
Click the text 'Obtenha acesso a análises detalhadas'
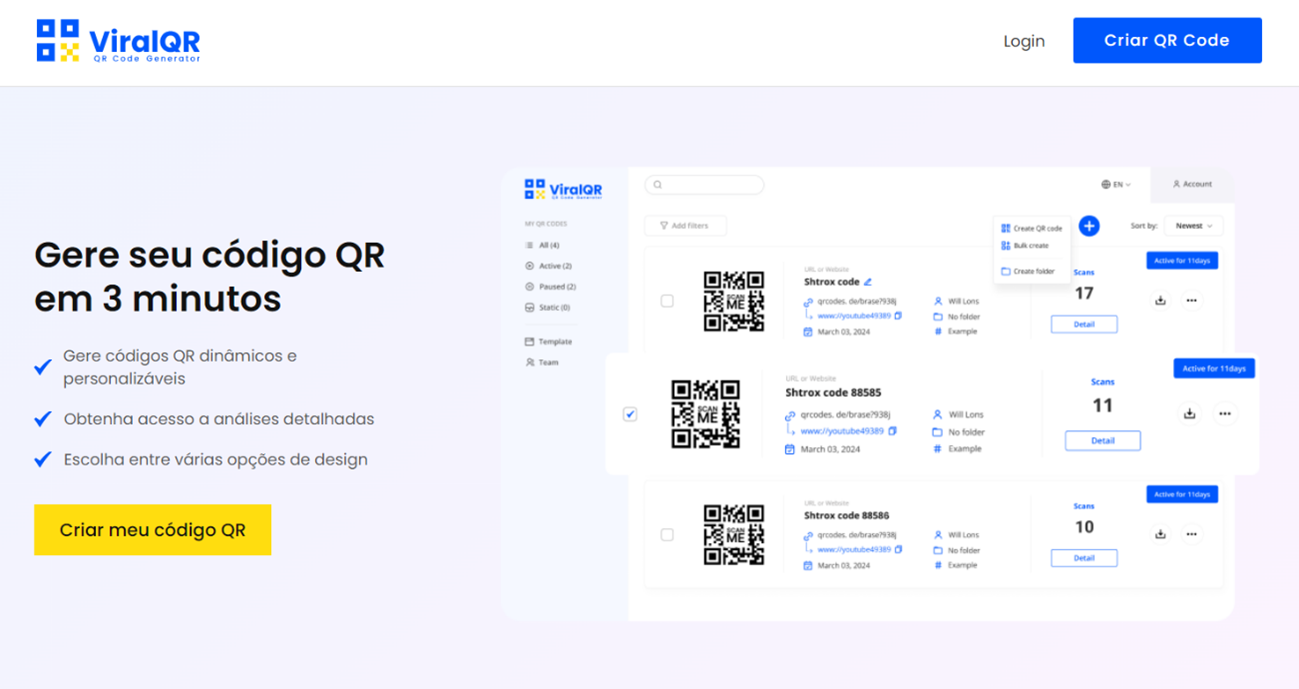click(219, 419)
